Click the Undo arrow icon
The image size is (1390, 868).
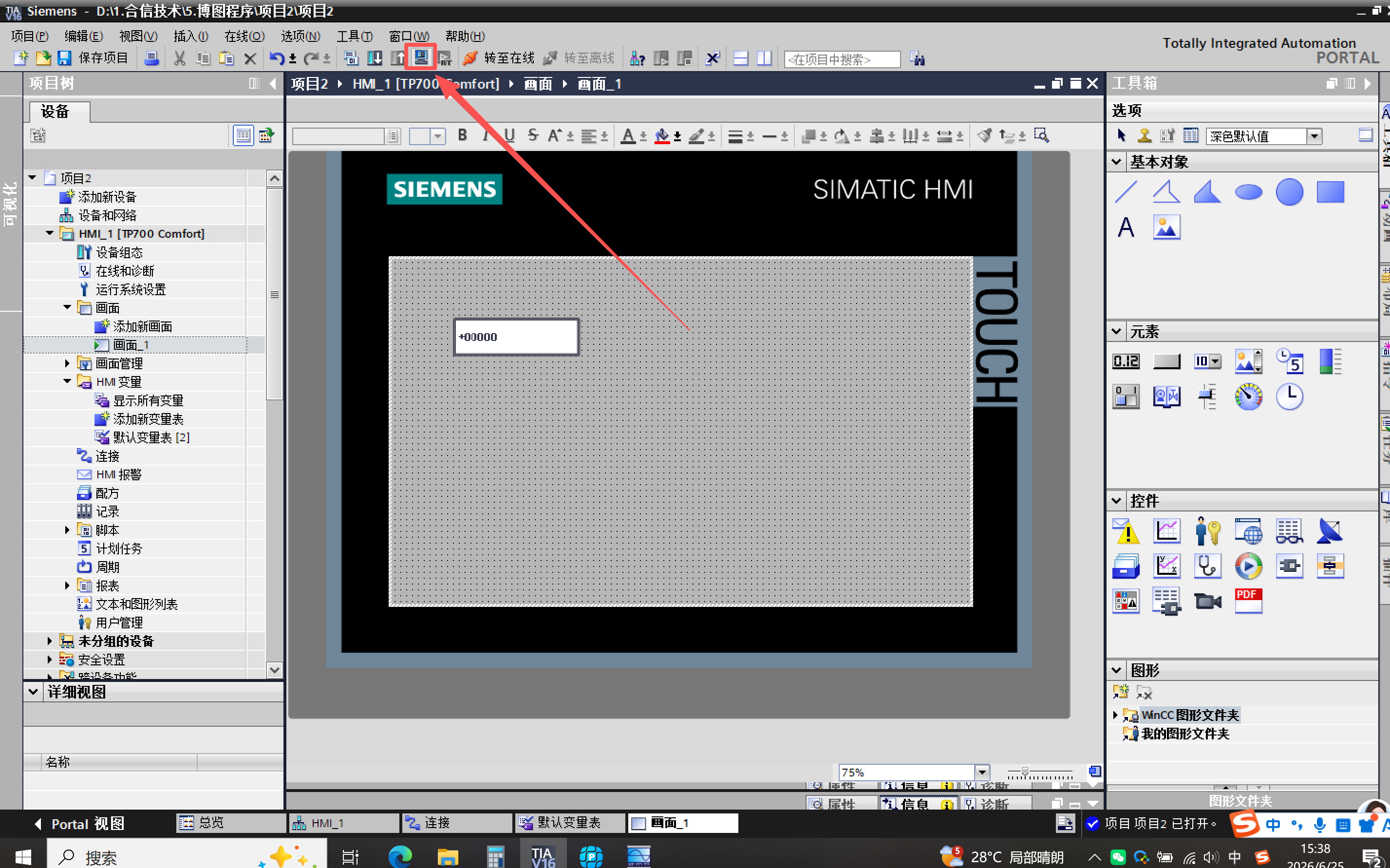pos(277,58)
